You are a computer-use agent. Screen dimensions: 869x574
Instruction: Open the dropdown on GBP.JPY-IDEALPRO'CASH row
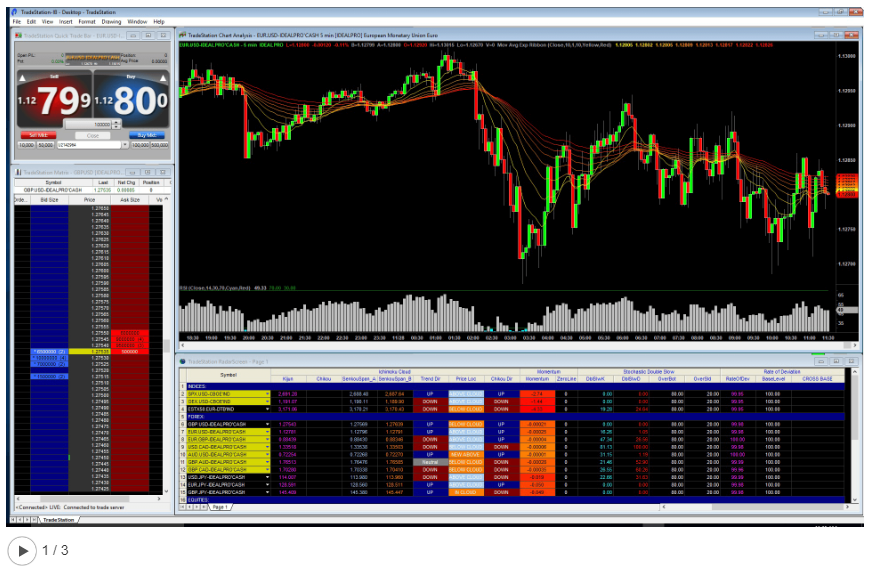(267, 492)
